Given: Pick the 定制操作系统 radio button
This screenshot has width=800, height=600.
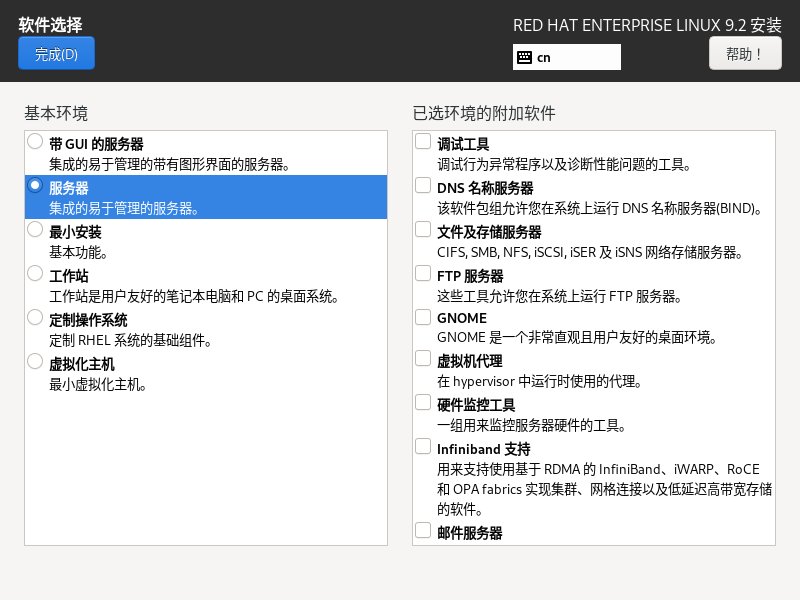Looking at the screenshot, I should tap(35, 318).
